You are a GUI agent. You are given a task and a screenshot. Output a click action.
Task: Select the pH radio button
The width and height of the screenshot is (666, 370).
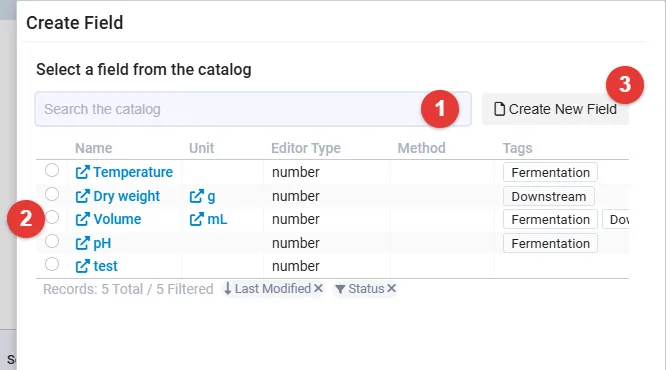52,241
